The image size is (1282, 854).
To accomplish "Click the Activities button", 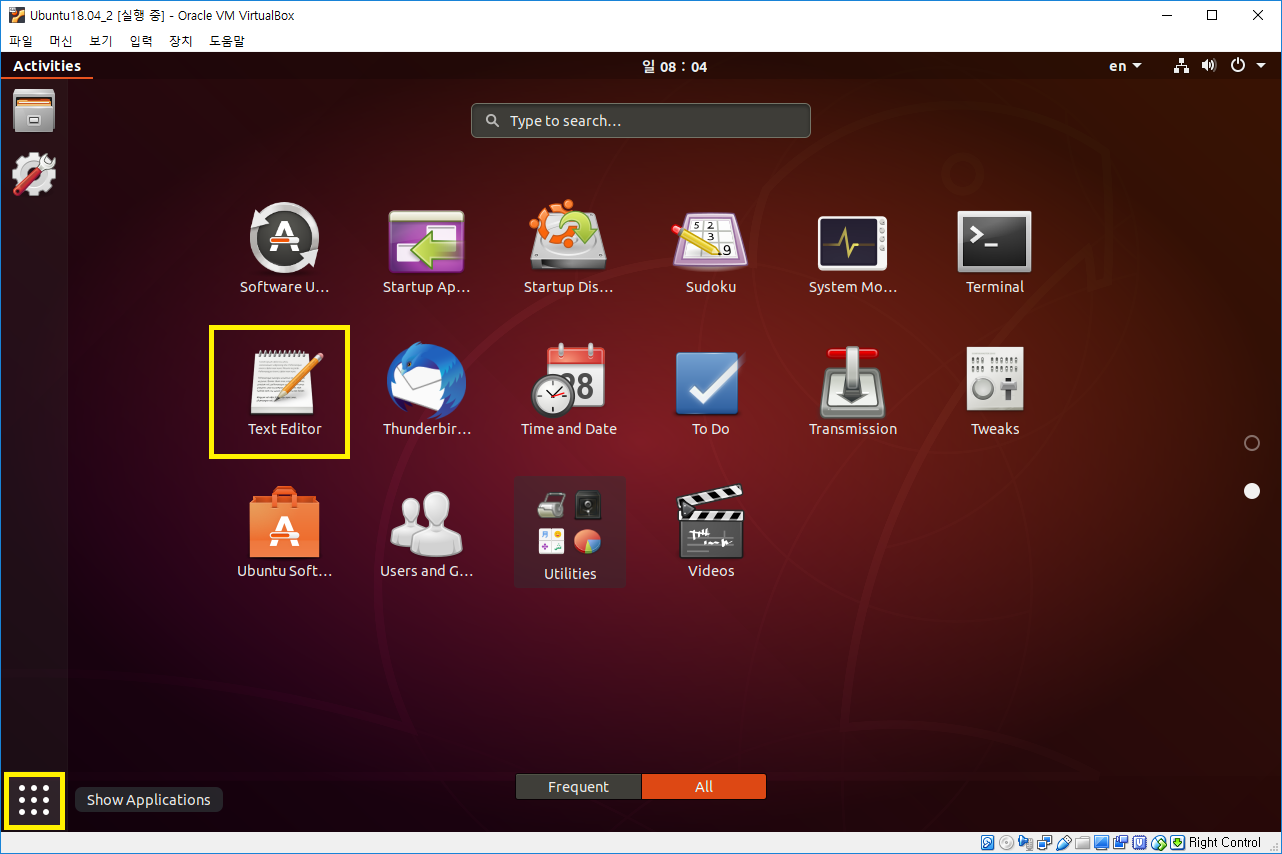I will pos(47,66).
